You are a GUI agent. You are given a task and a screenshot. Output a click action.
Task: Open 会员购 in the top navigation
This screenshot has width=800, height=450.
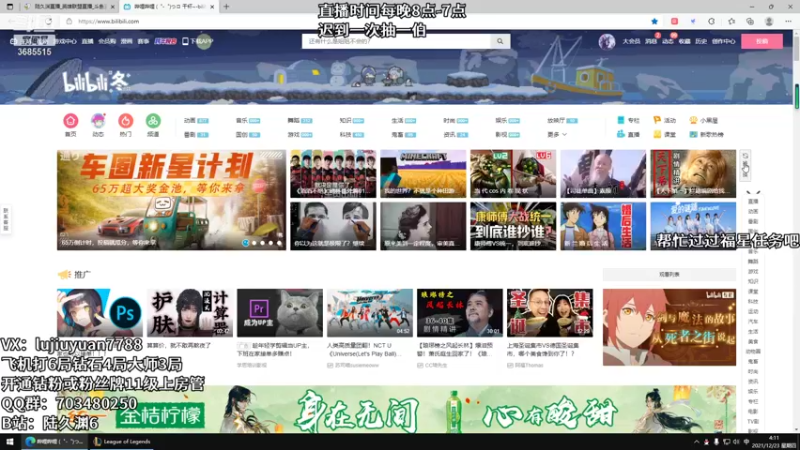coord(107,41)
